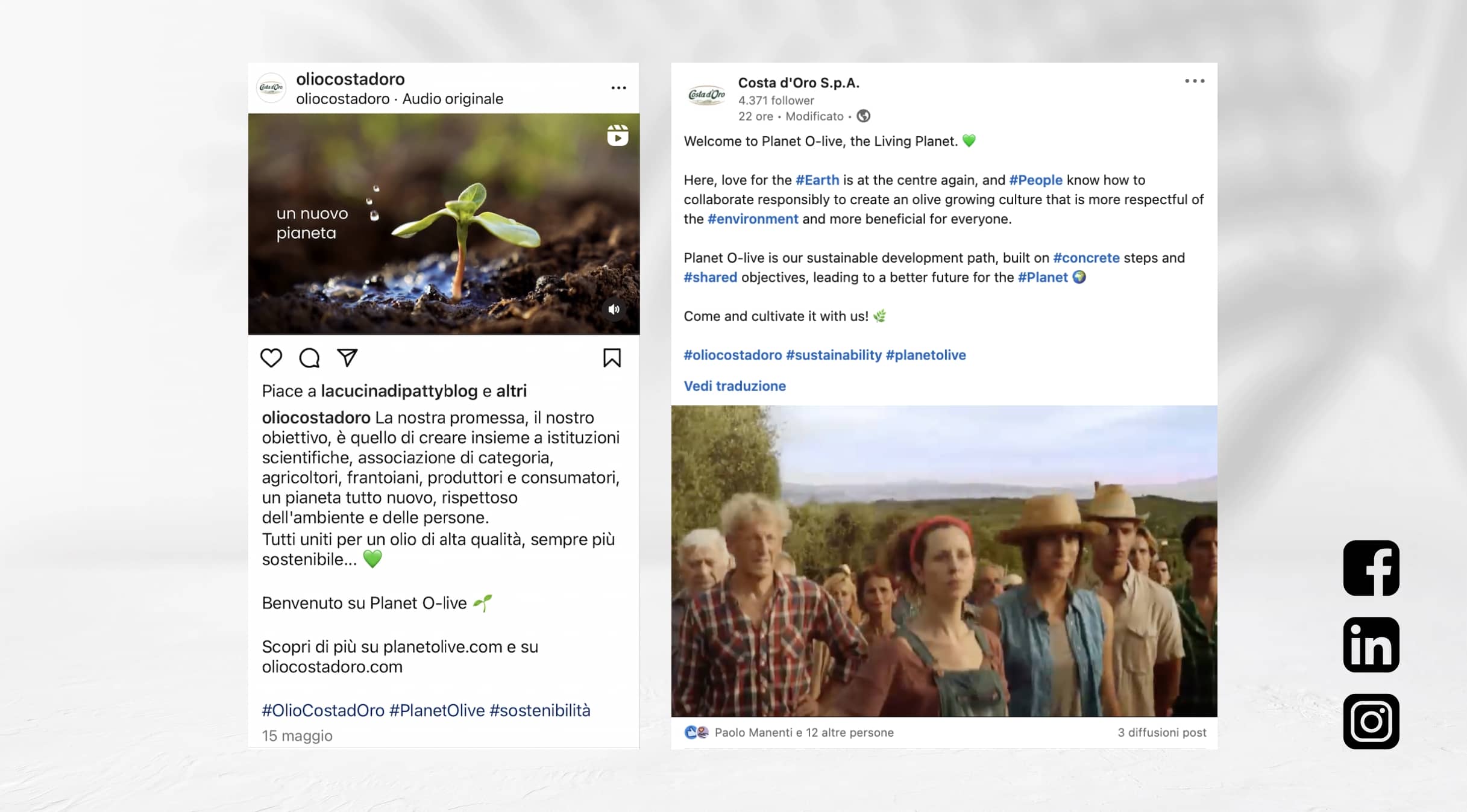Open the 'altri' likes list
The width and height of the screenshot is (1467, 812).
(511, 391)
